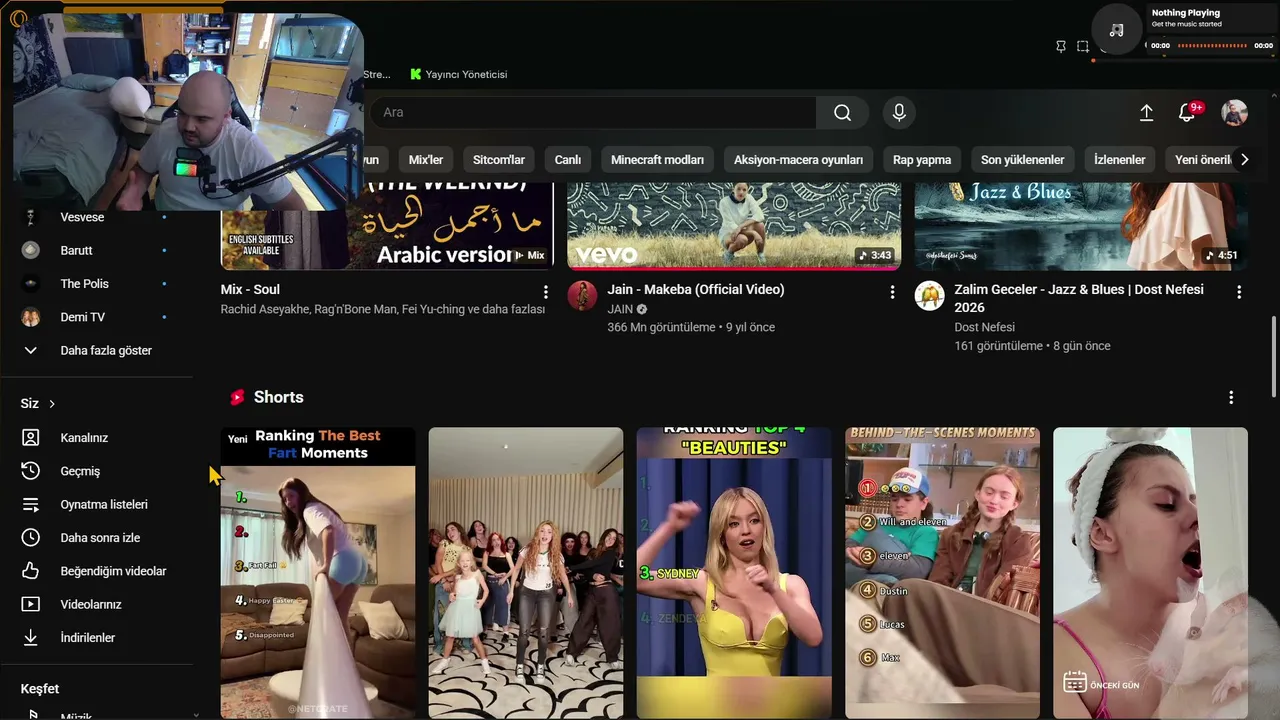Select the Son yüklenenler filter chip
The width and height of the screenshot is (1280, 720).
point(1022,160)
